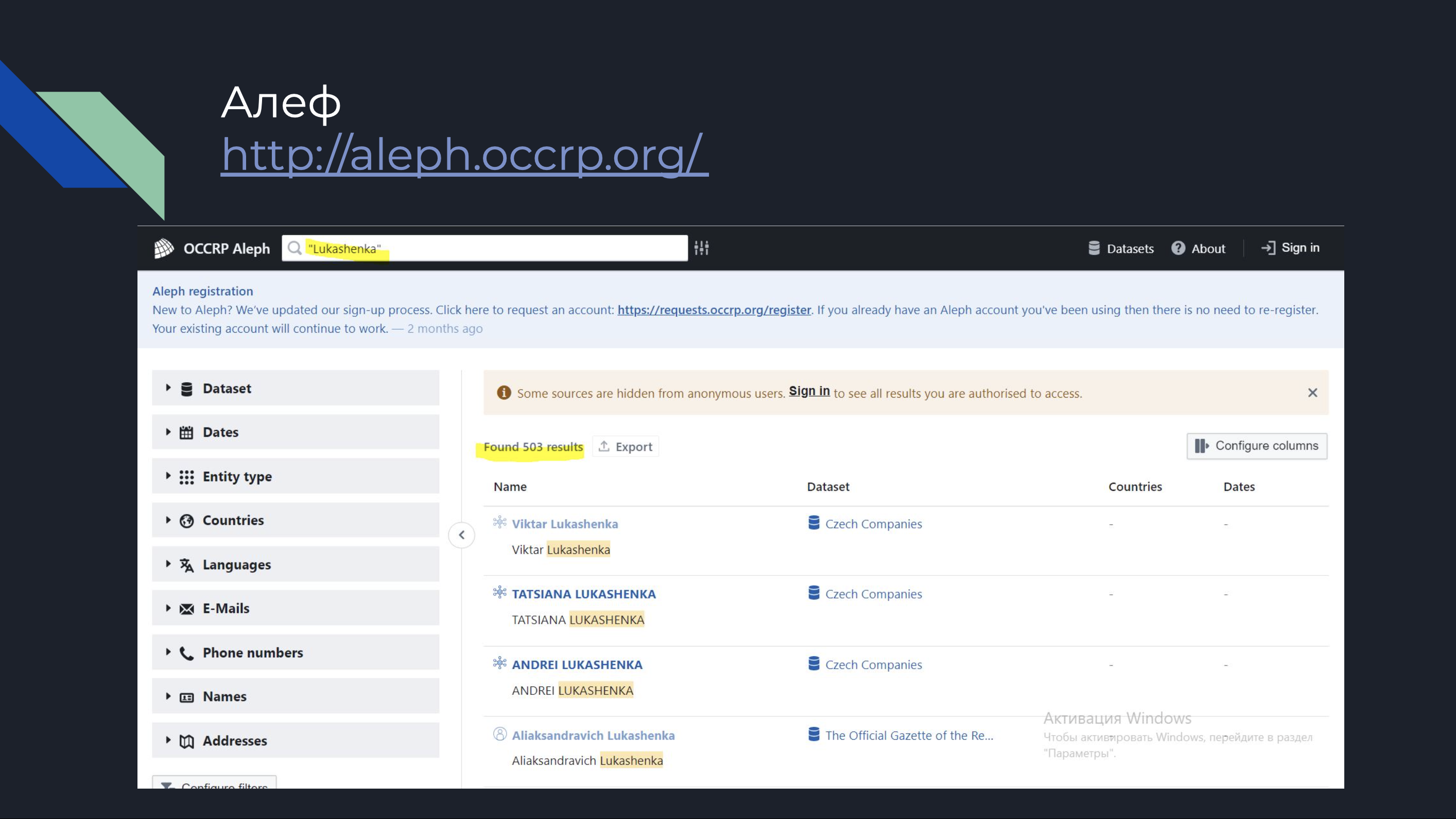Click the Aleph registration heading
Screen dimensions: 1456x819
click(x=202, y=292)
